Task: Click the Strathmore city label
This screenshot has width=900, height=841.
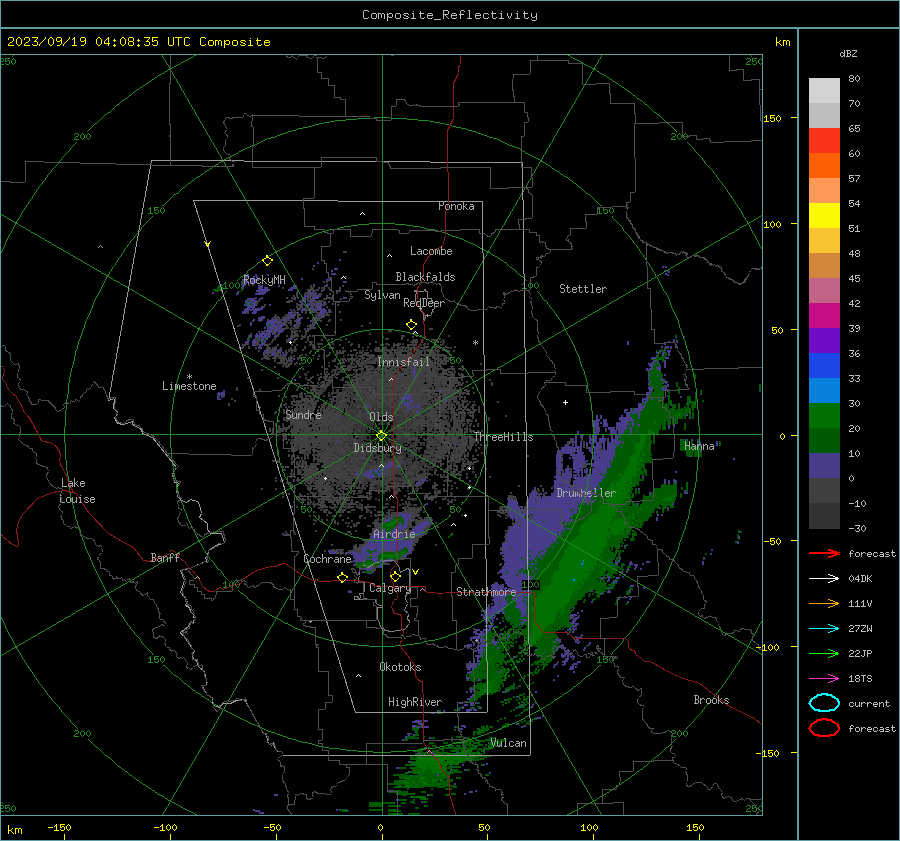Action: tap(486, 592)
